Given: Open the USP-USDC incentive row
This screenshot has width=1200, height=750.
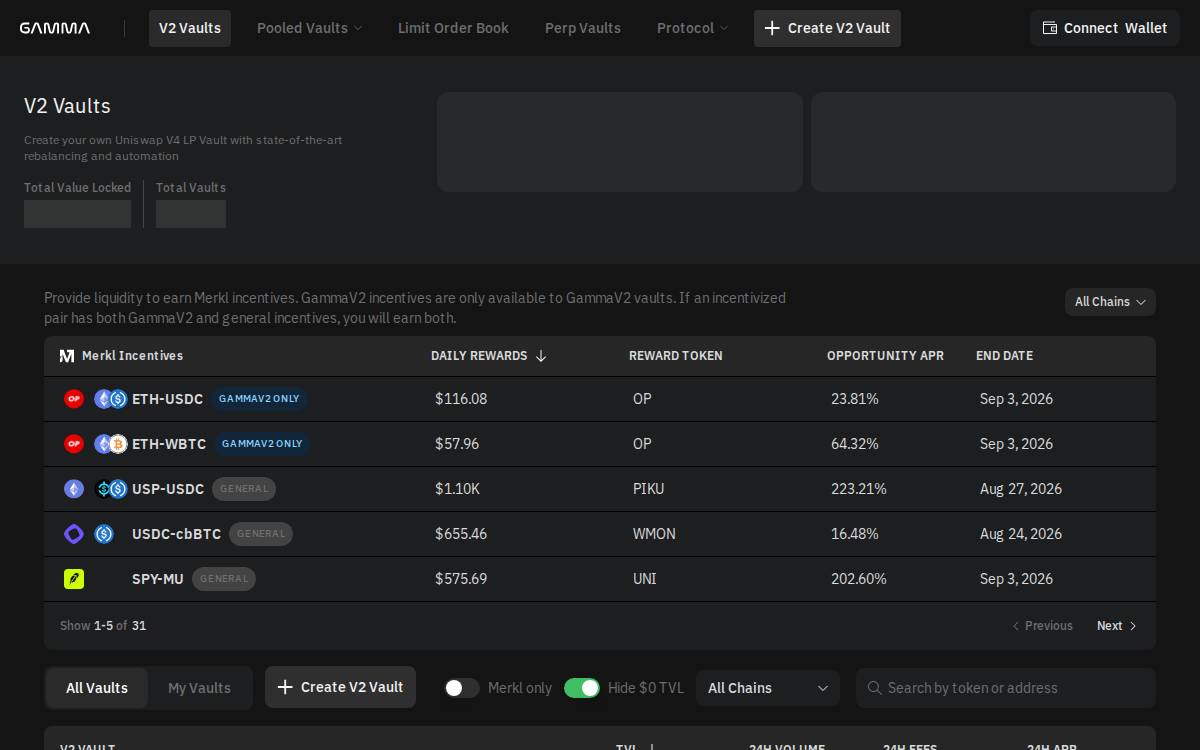Looking at the screenshot, I should click(600, 489).
